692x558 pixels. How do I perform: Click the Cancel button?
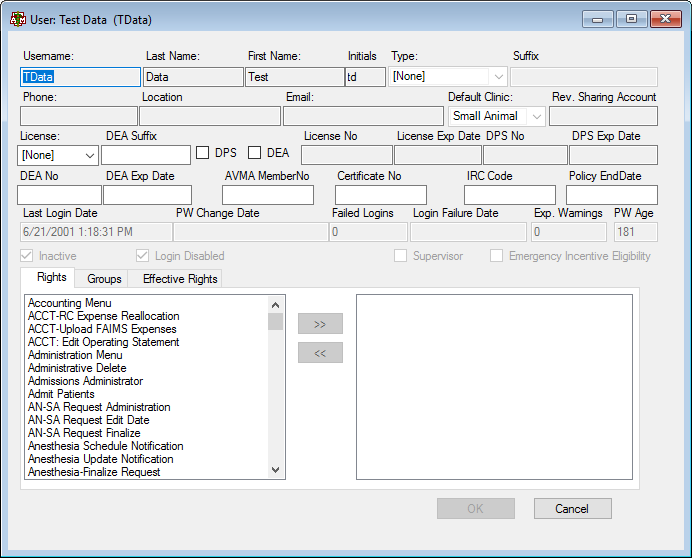572,509
